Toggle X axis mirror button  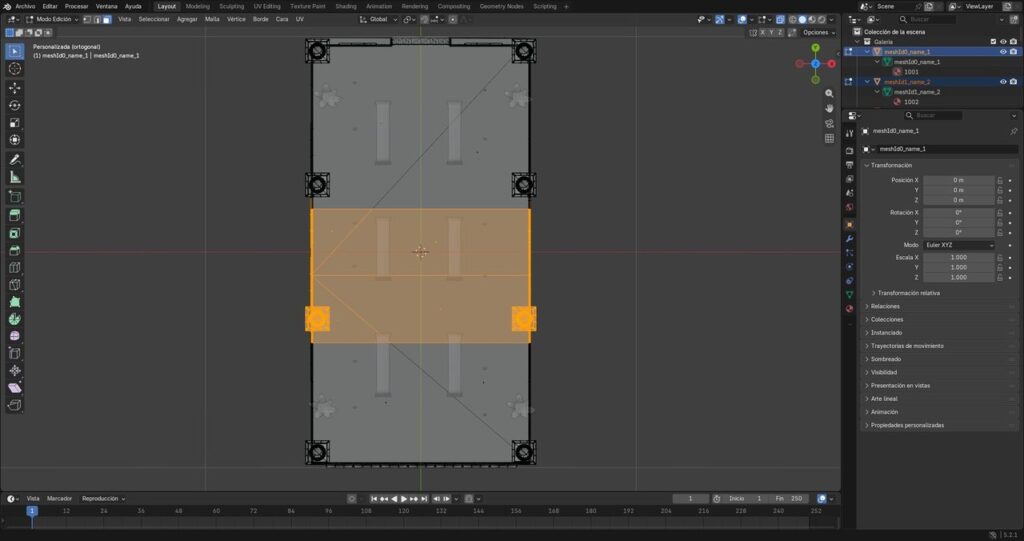(762, 32)
